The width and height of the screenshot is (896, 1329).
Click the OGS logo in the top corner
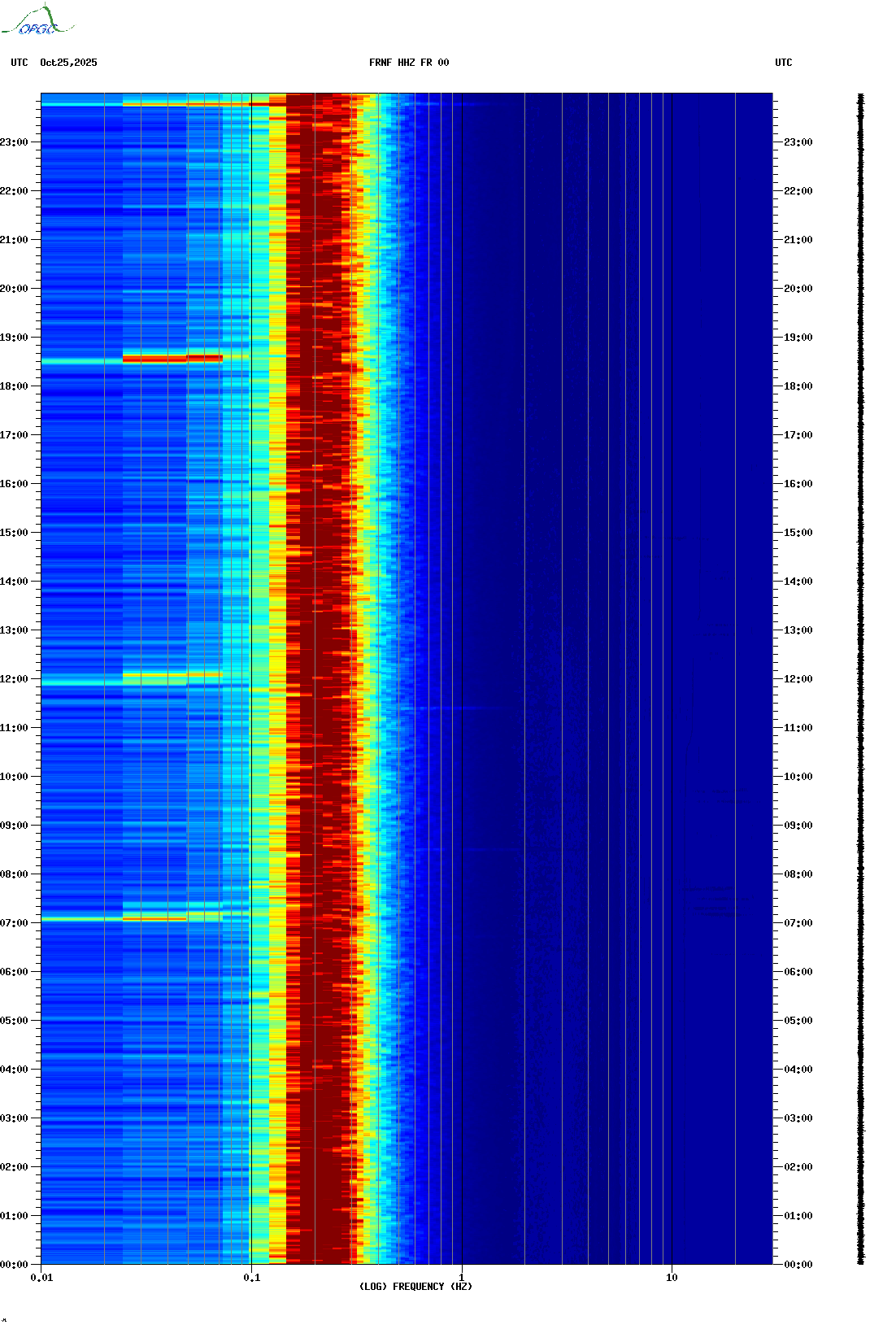pyautogui.click(x=37, y=21)
